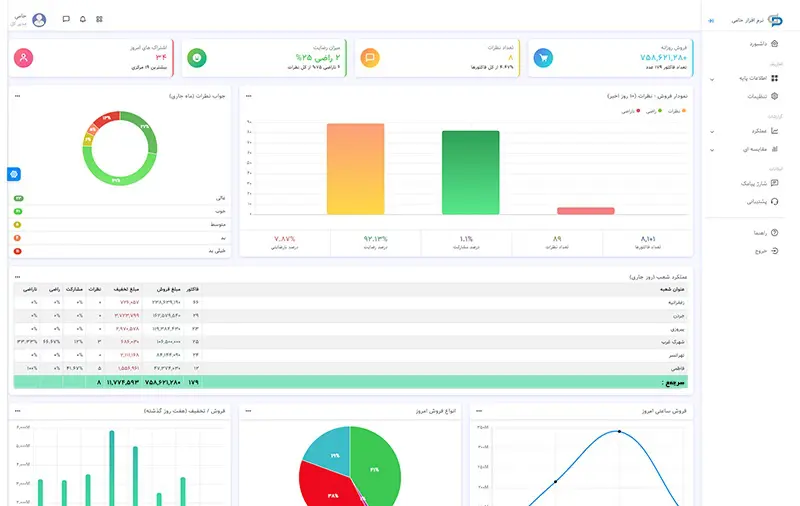The height and width of the screenshot is (506, 800).
Task: Click the خوب row in donut legend
Action: (x=119, y=211)
